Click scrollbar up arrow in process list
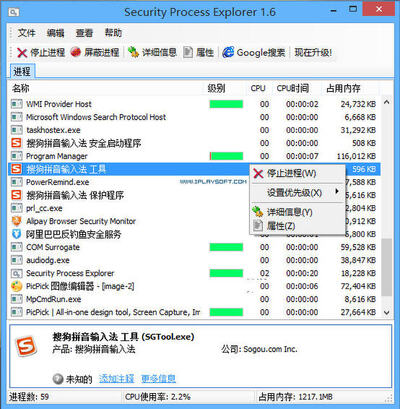Viewport: 400px width, 409px height. (x=387, y=102)
